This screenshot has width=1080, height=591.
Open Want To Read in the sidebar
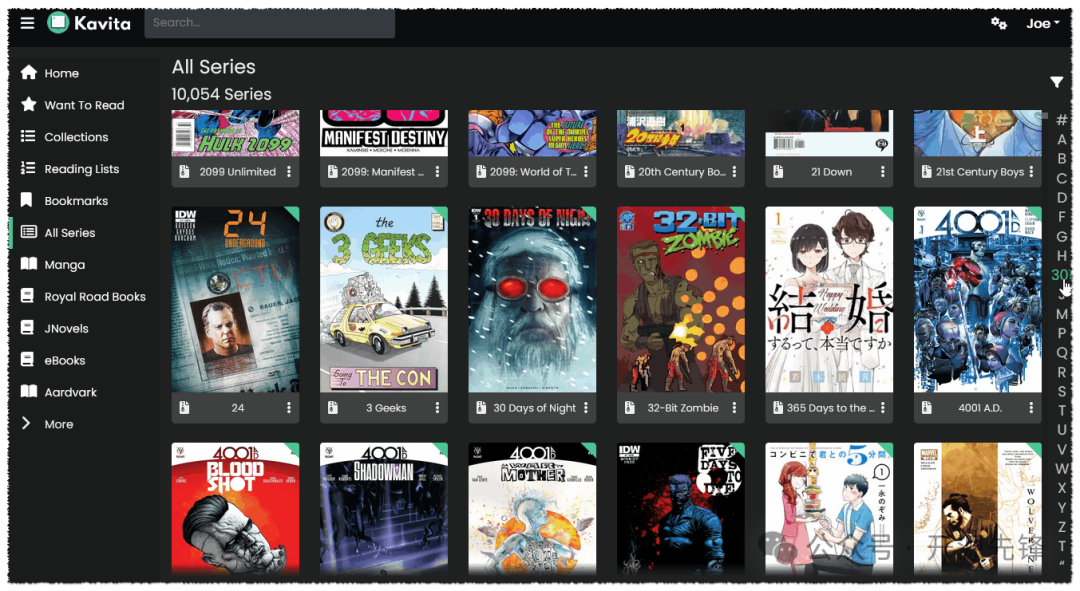[x=84, y=105]
